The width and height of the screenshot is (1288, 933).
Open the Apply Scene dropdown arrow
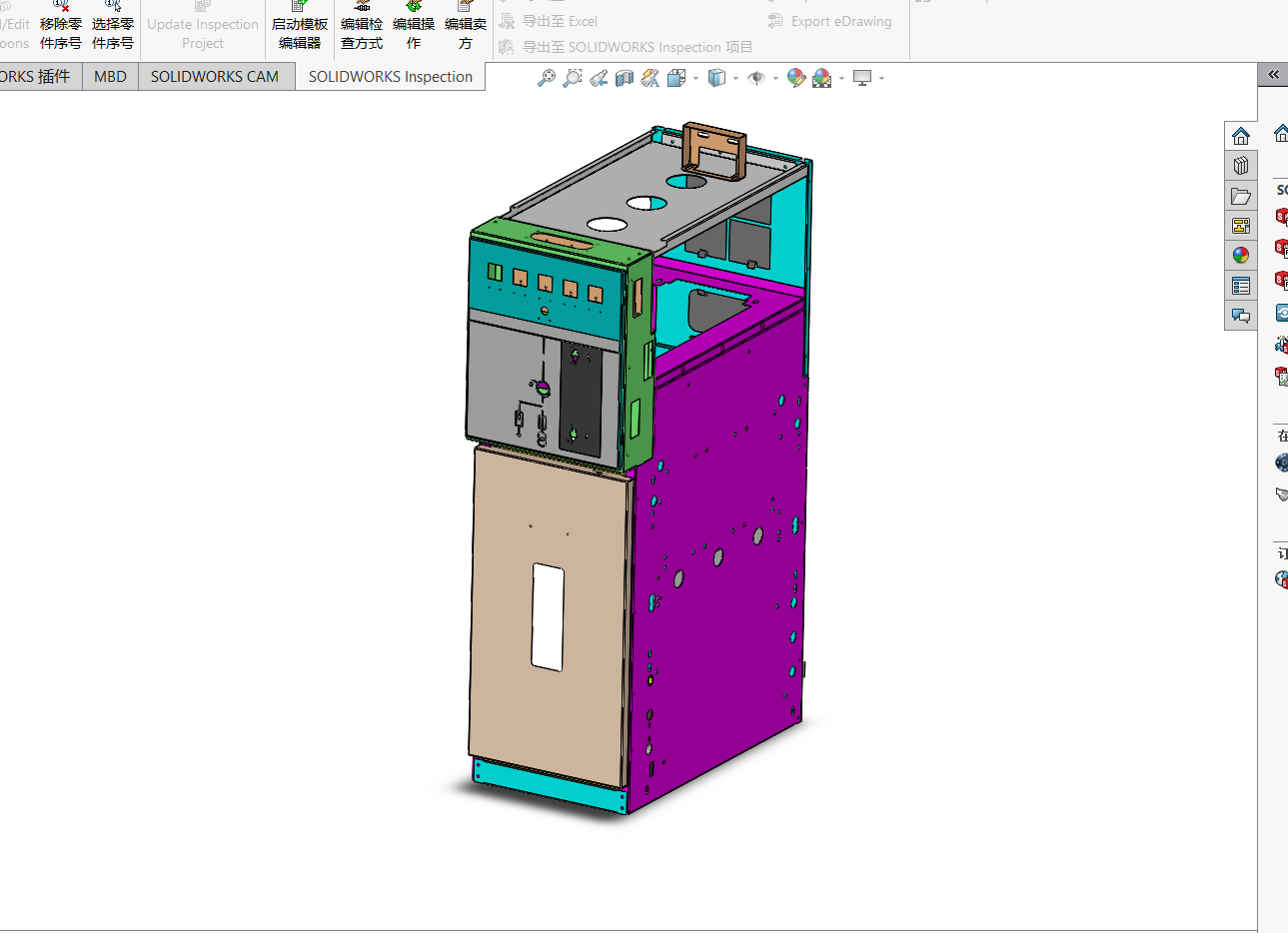pyautogui.click(x=841, y=78)
